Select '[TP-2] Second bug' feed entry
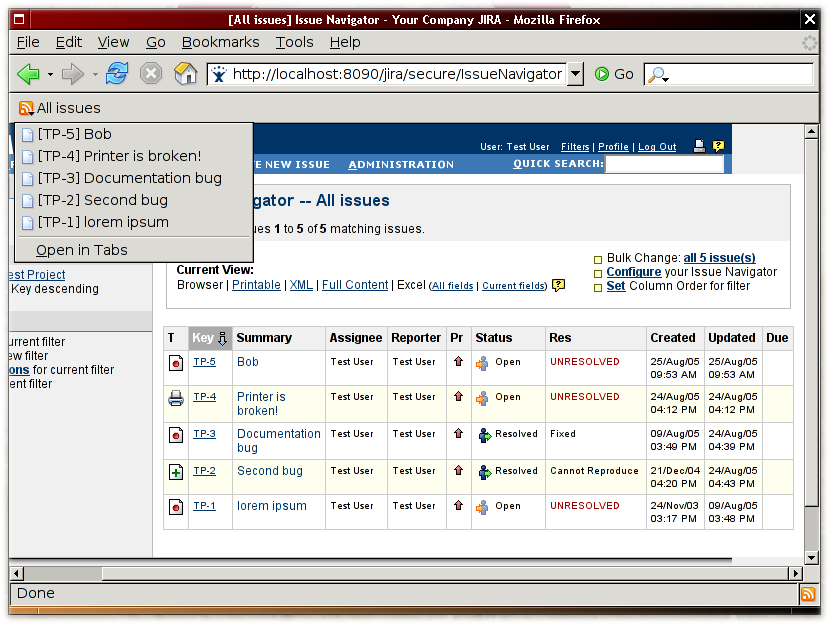Viewport: 830px width, 625px height. coord(134,200)
